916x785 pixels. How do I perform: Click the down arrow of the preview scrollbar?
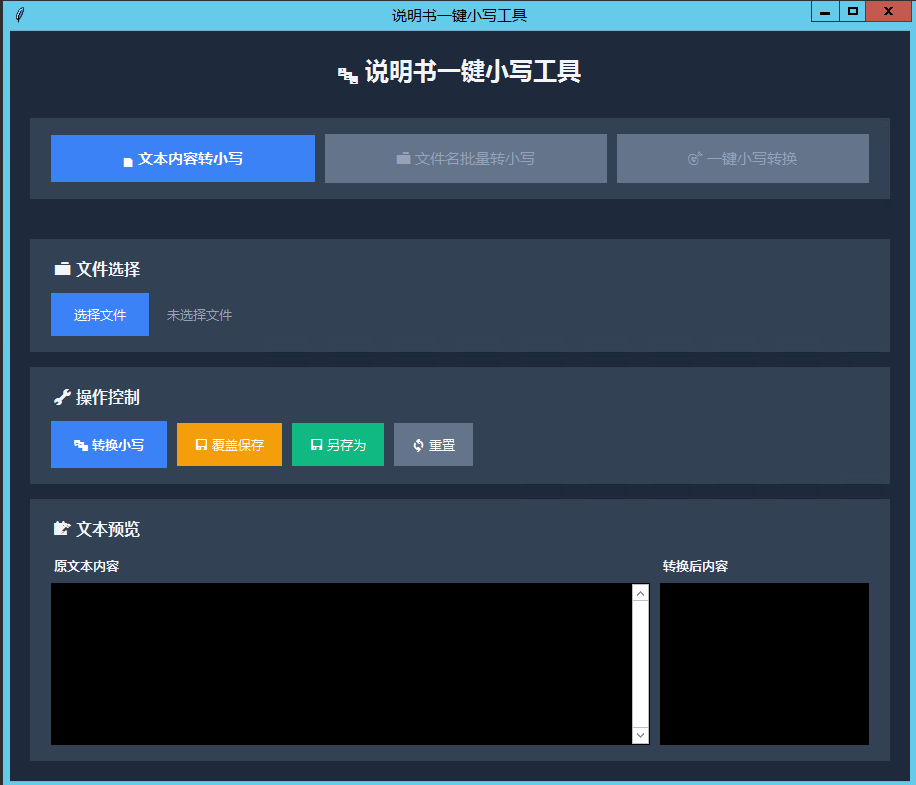[640, 734]
